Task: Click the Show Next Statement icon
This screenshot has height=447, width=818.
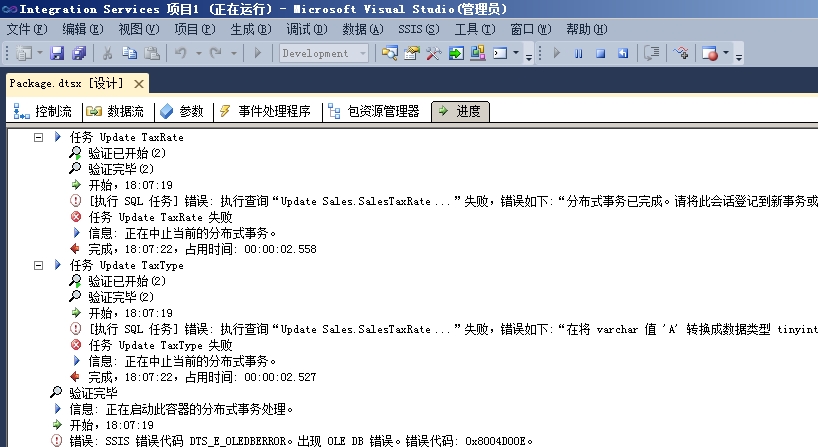Action: point(652,53)
